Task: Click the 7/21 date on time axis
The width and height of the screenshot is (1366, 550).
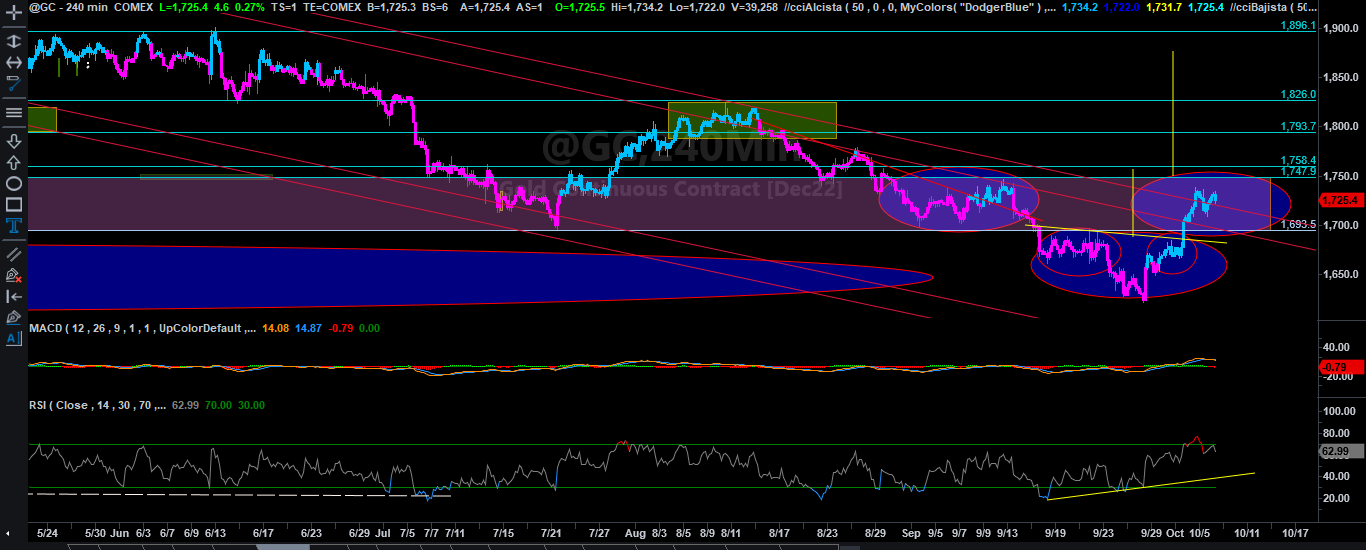Action: (552, 532)
